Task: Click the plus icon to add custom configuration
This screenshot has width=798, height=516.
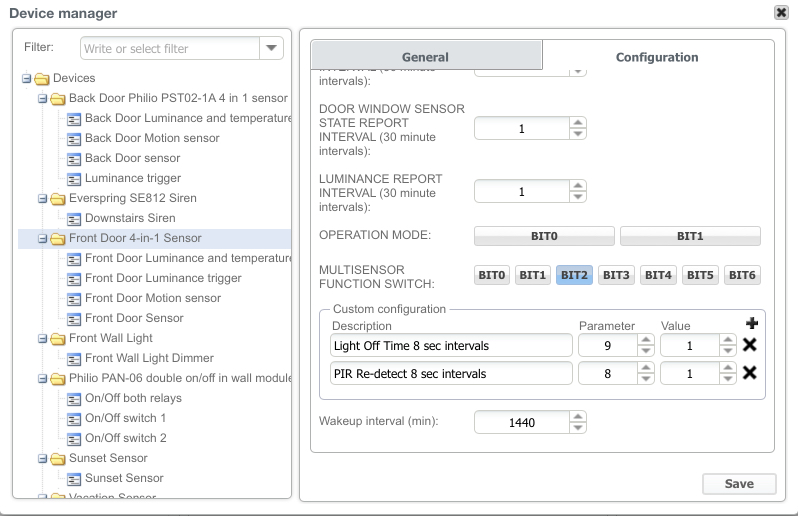Action: 751,324
